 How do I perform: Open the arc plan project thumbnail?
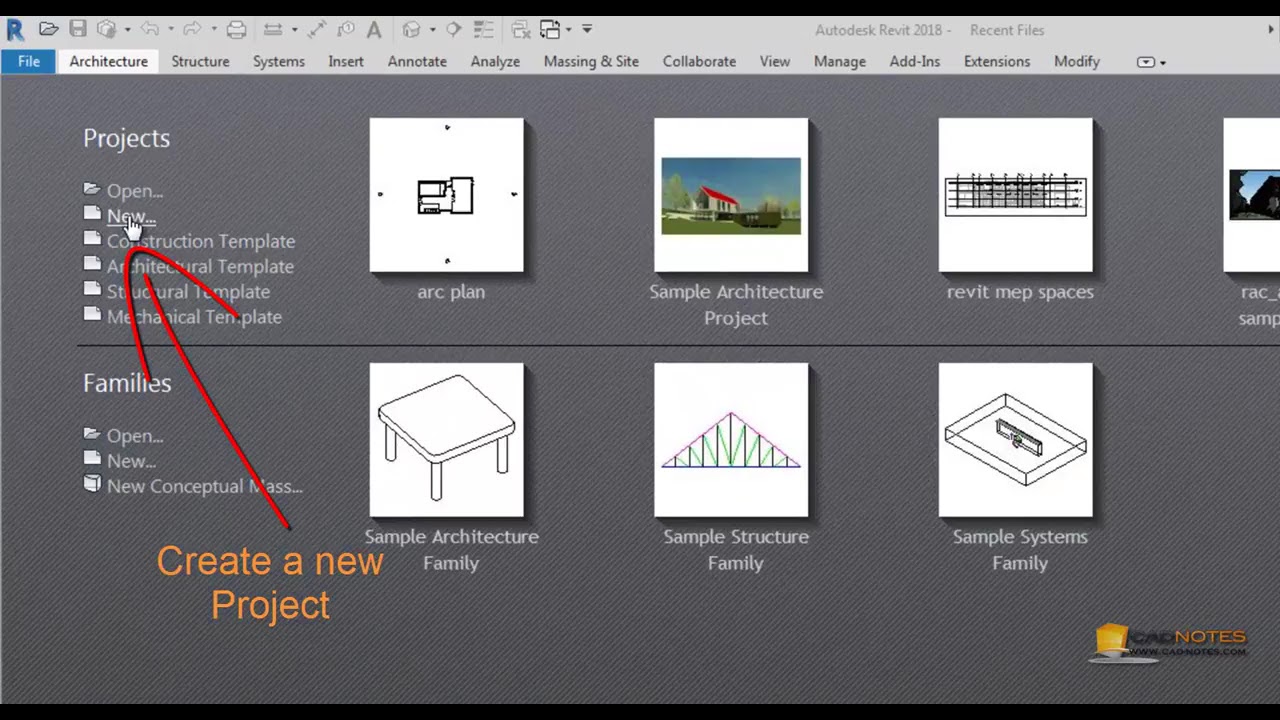[x=446, y=195]
